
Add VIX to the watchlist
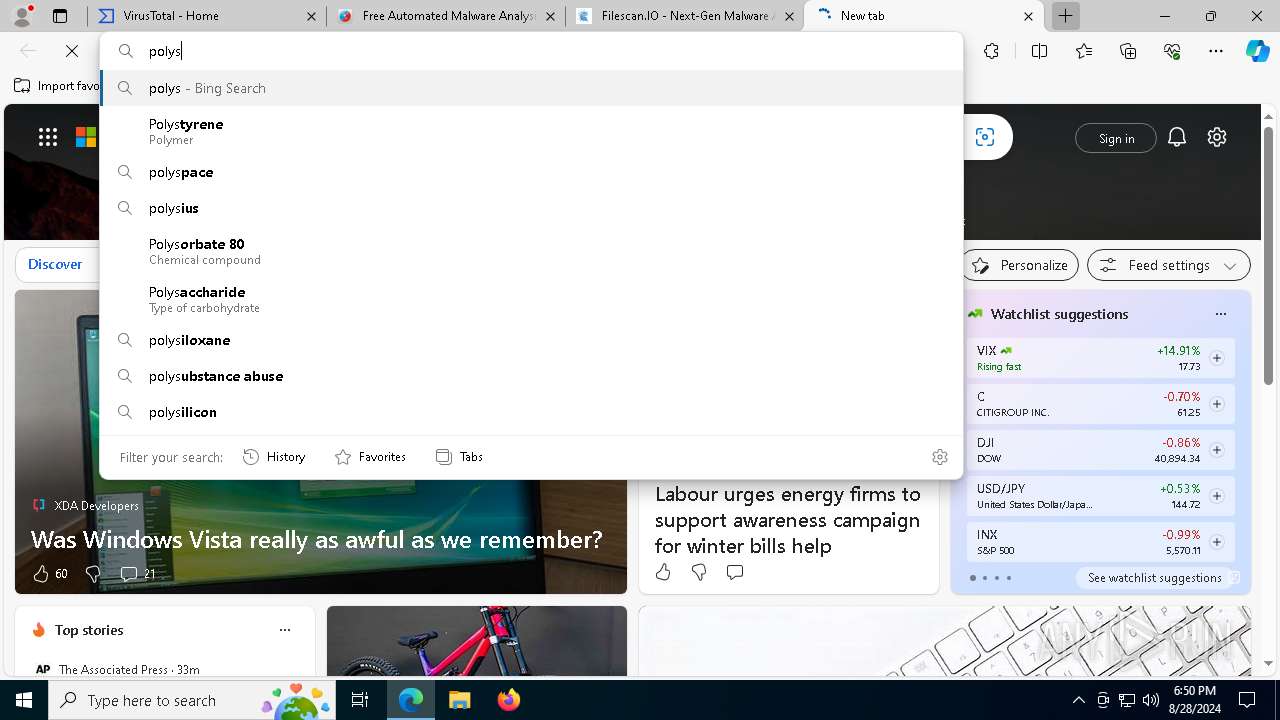click(x=1217, y=358)
